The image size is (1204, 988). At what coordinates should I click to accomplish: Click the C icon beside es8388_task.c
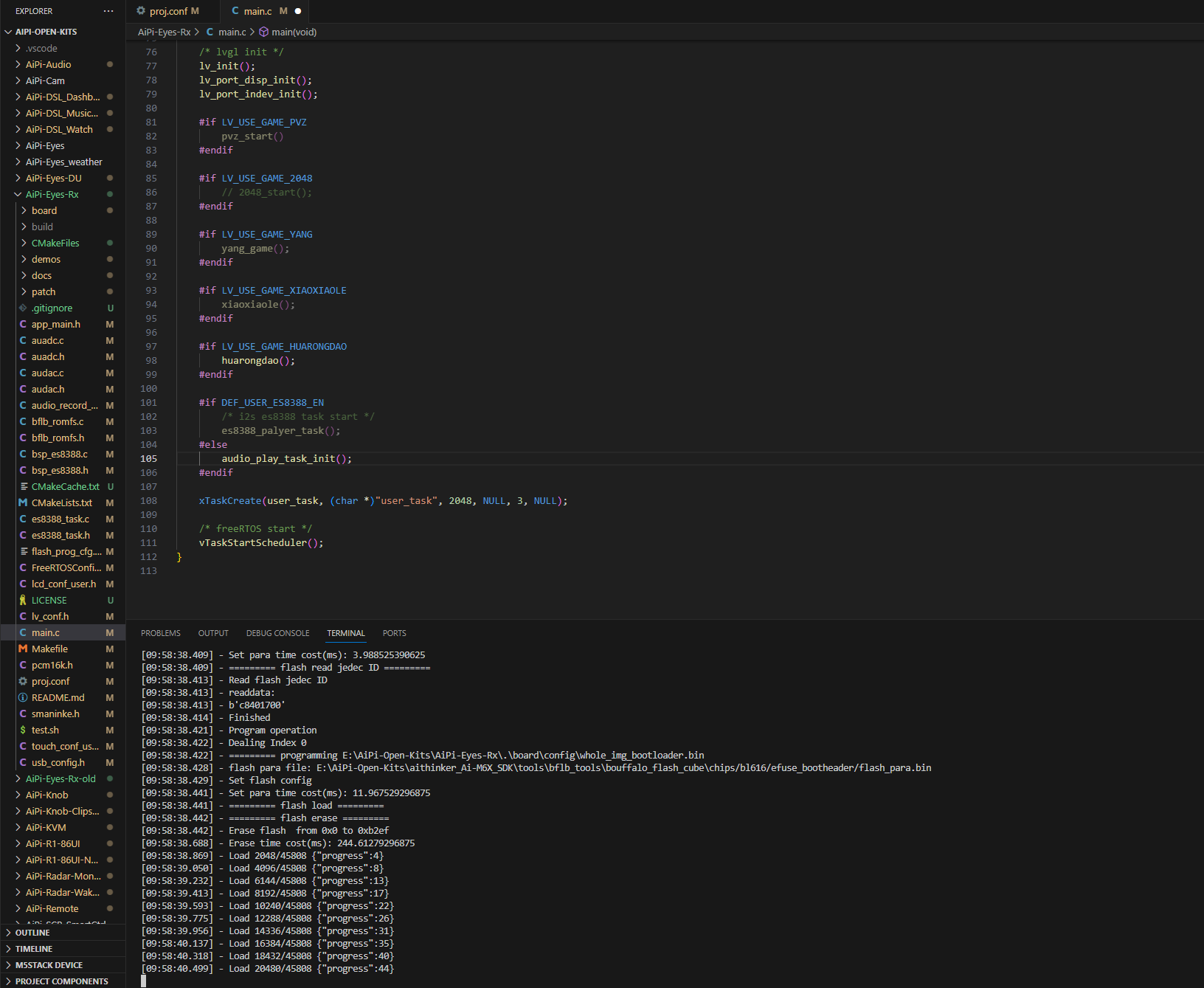click(23, 519)
